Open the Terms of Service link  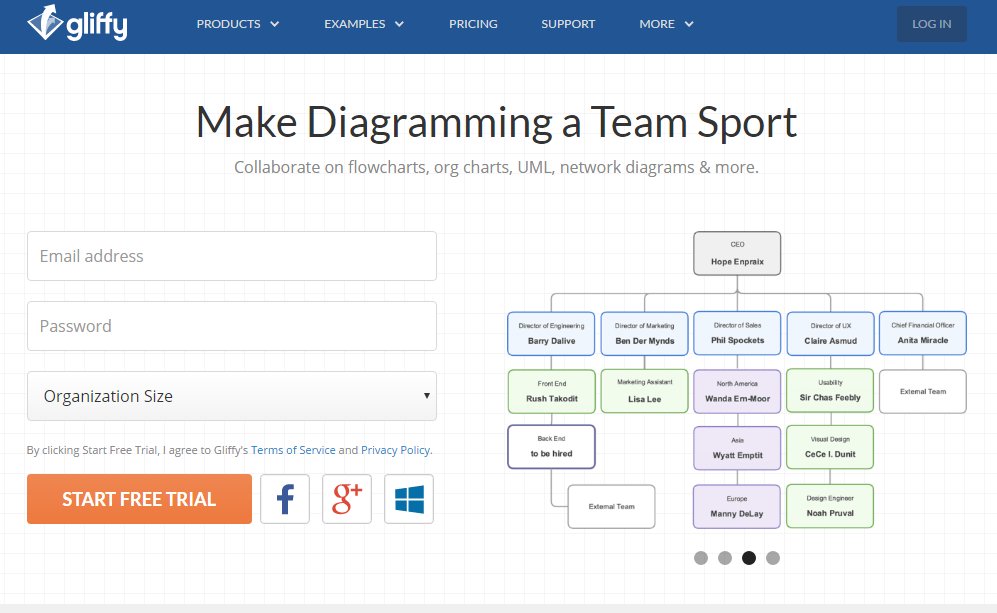293,450
